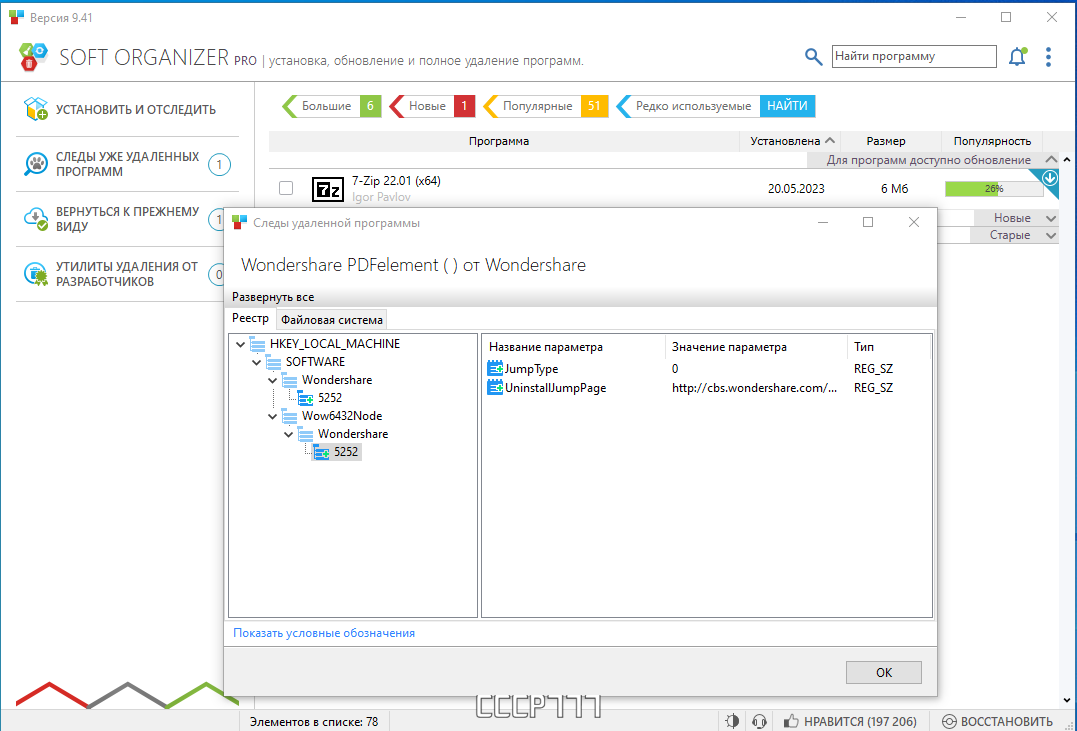Click the main window title app icon
1077x731 pixels.
coord(16,17)
